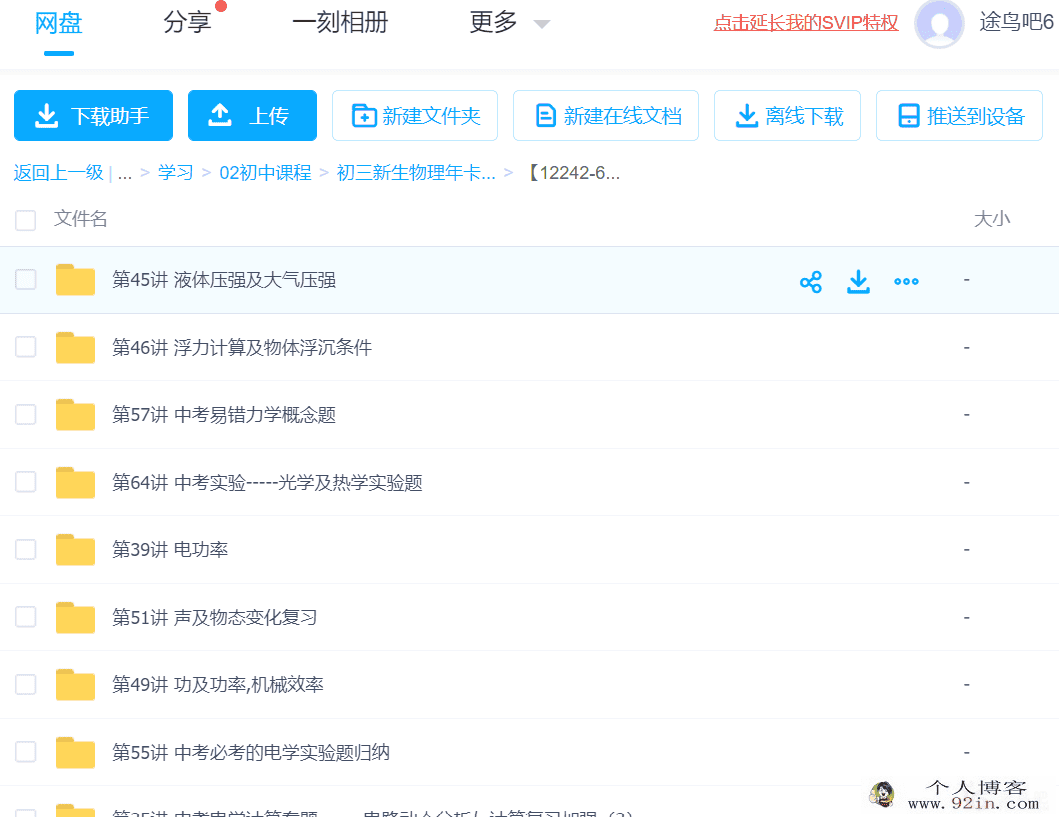Open the user avatar profile
The width and height of the screenshot is (1059, 817).
(939, 24)
